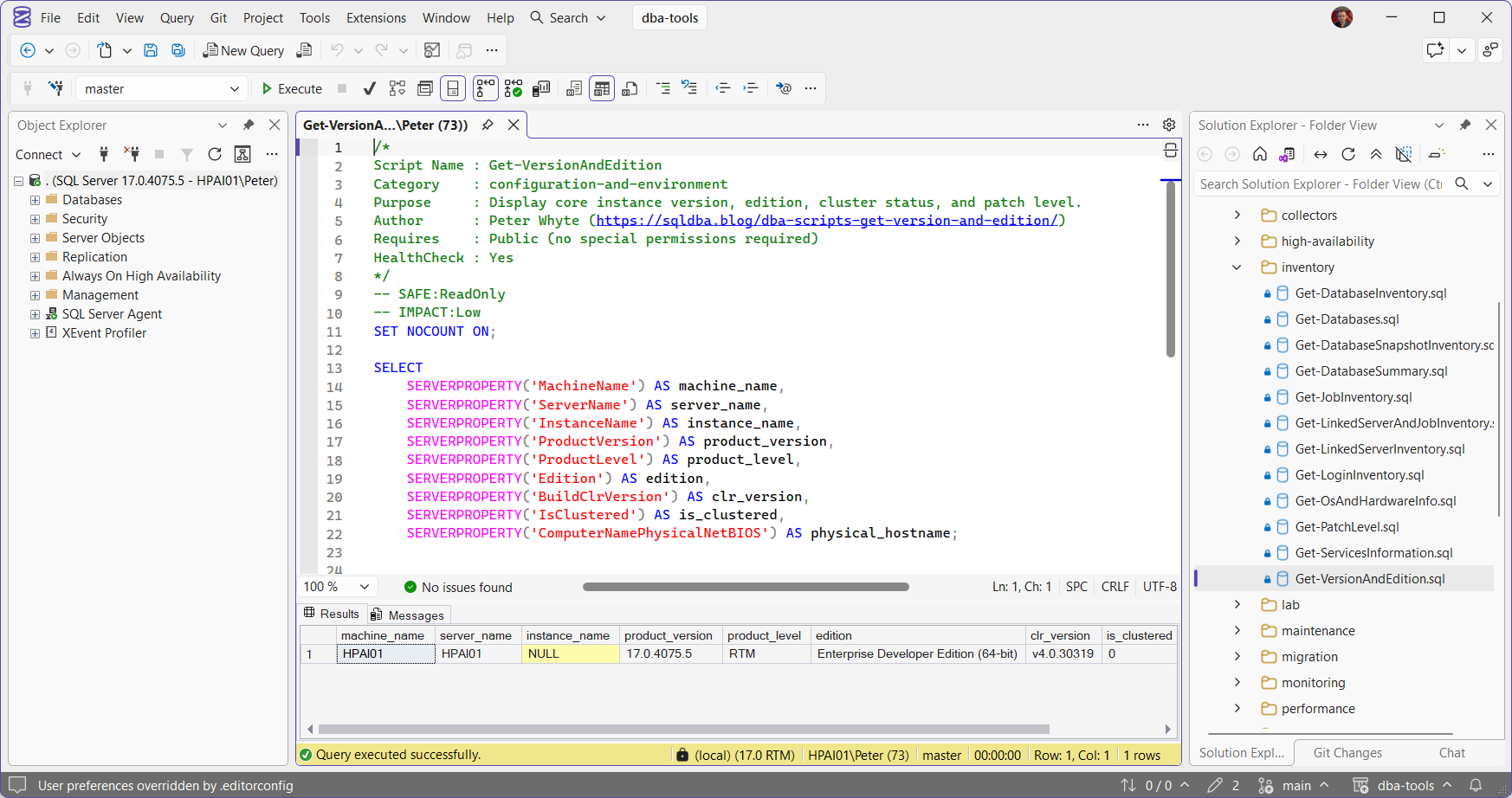Expand the SQL Server Agent node
The width and height of the screenshot is (1512, 798).
pyautogui.click(x=35, y=314)
